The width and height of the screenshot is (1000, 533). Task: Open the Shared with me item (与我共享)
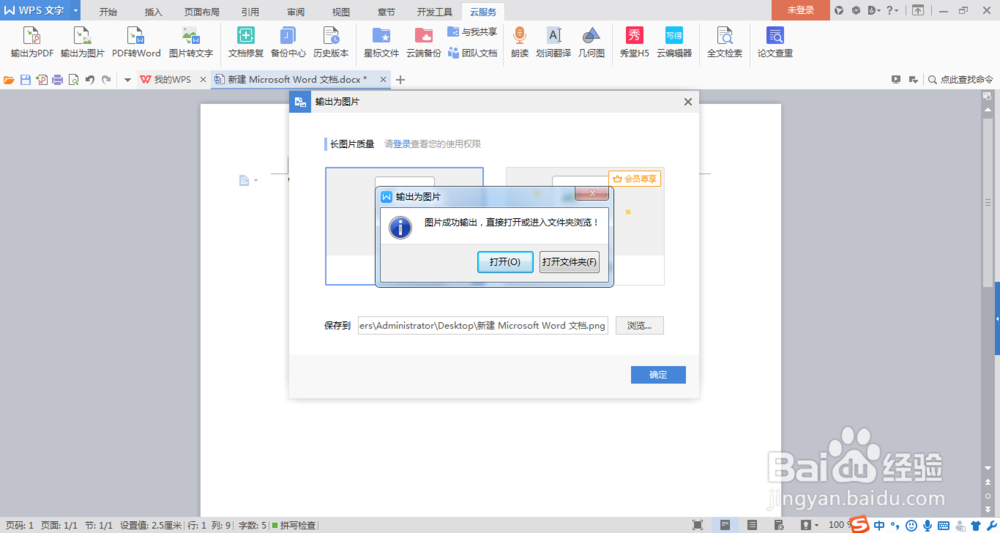(x=472, y=32)
